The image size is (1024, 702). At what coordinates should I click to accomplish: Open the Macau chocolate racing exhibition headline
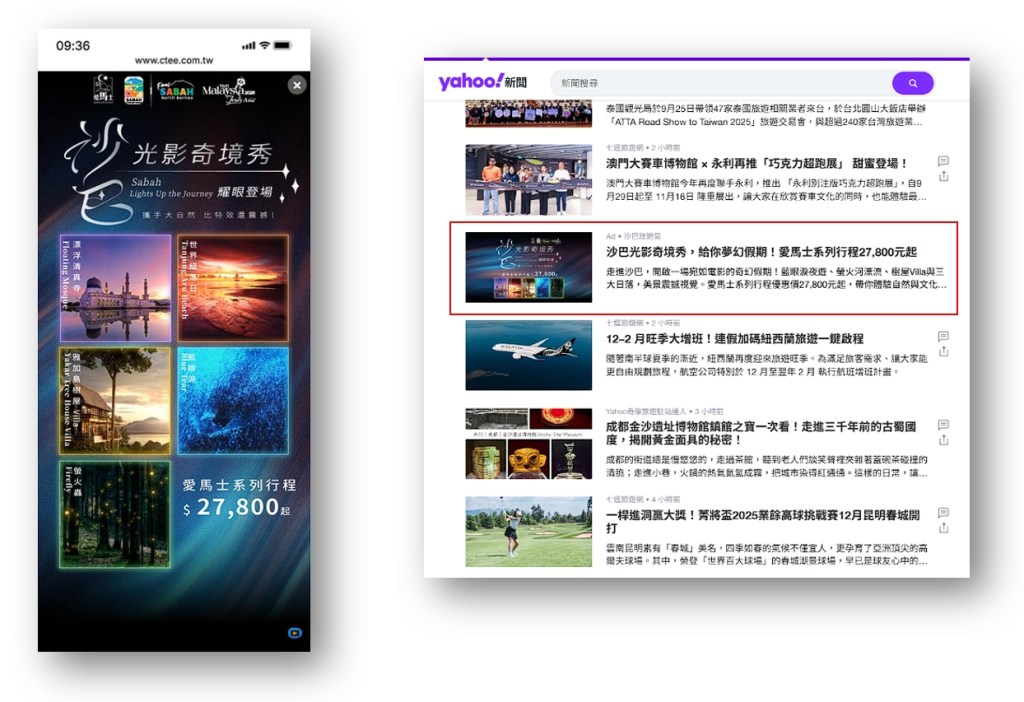[757, 163]
